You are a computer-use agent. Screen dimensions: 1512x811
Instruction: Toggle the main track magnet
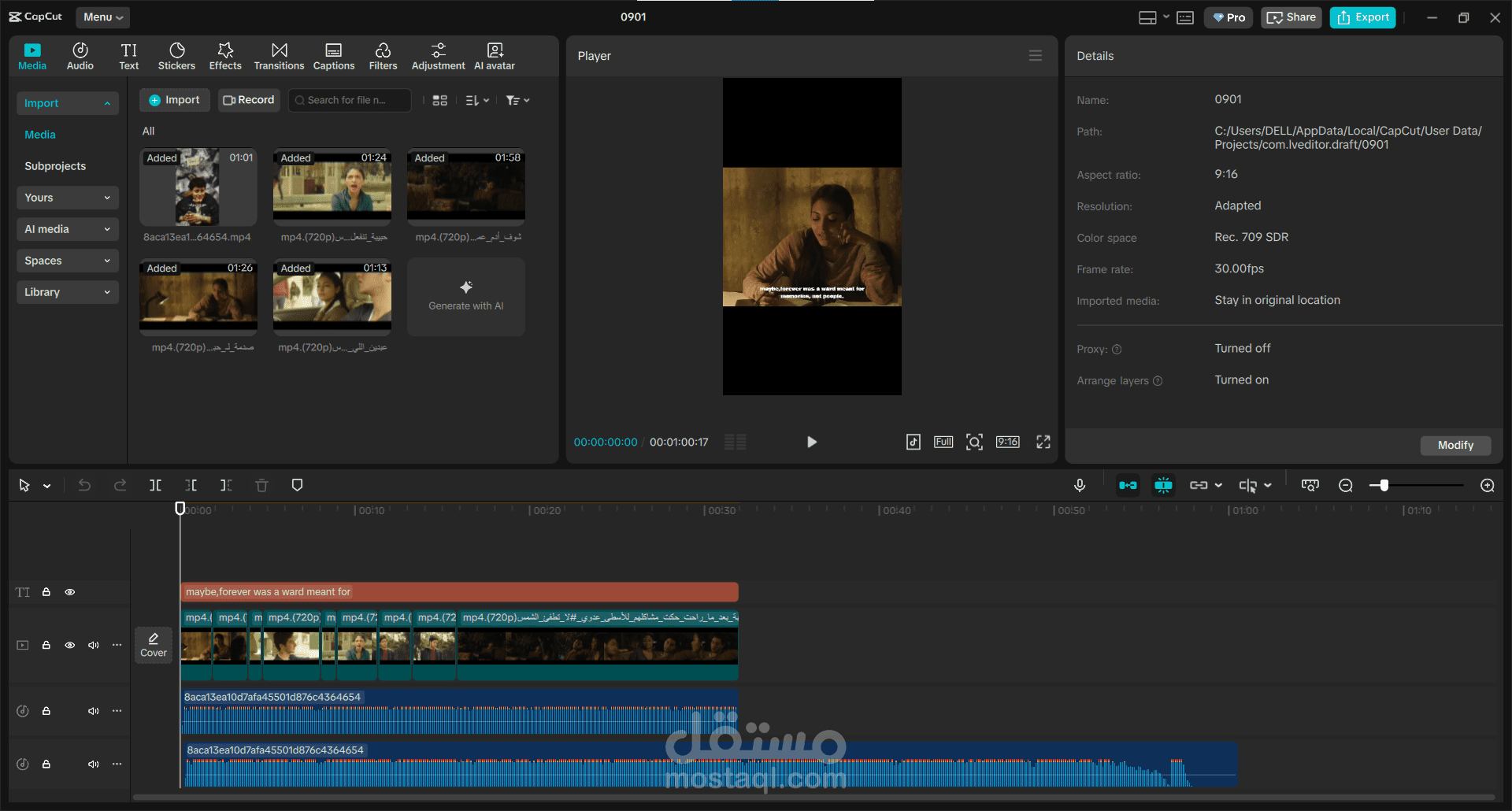[1128, 485]
